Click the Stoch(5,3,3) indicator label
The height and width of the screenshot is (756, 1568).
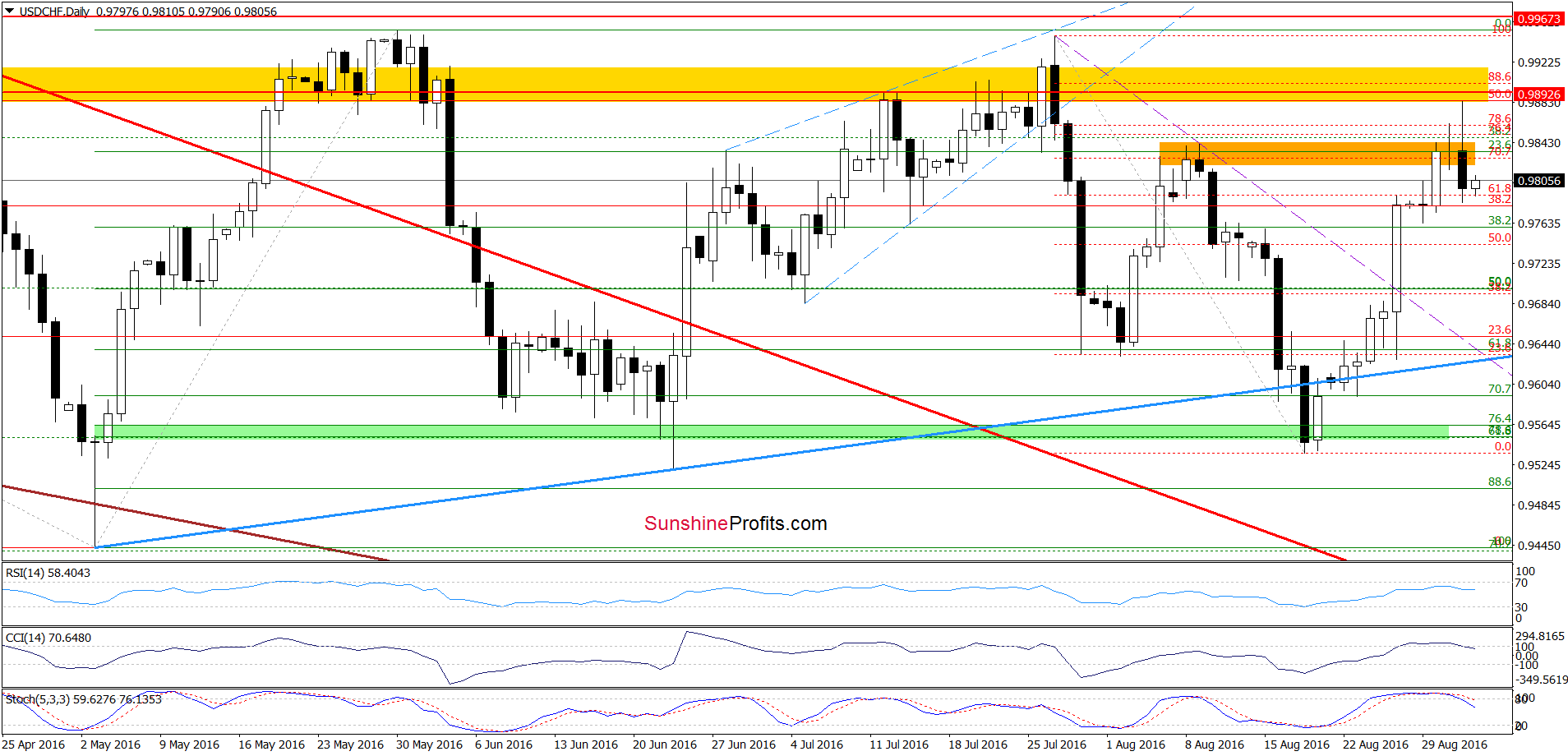[84, 699]
